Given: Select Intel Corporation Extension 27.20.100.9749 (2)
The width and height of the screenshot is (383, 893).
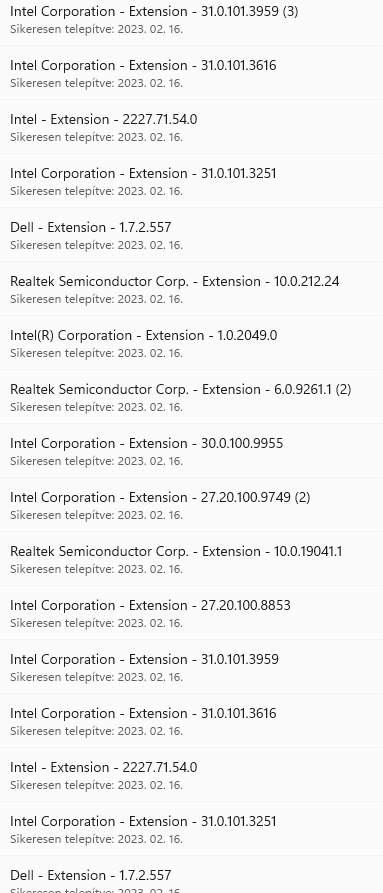Looking at the screenshot, I should click(191, 505).
